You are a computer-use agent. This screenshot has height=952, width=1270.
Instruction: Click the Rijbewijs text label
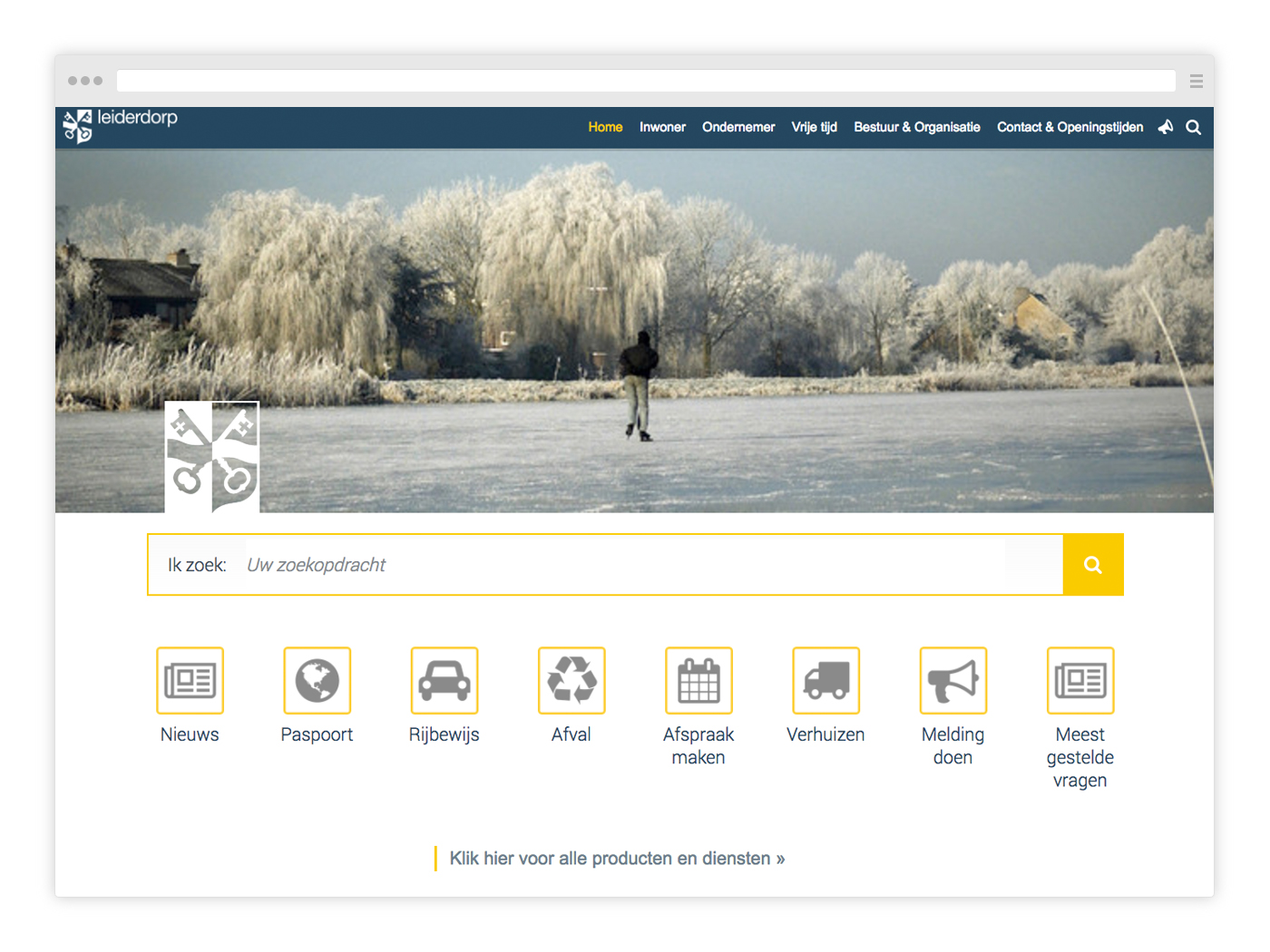coord(444,734)
